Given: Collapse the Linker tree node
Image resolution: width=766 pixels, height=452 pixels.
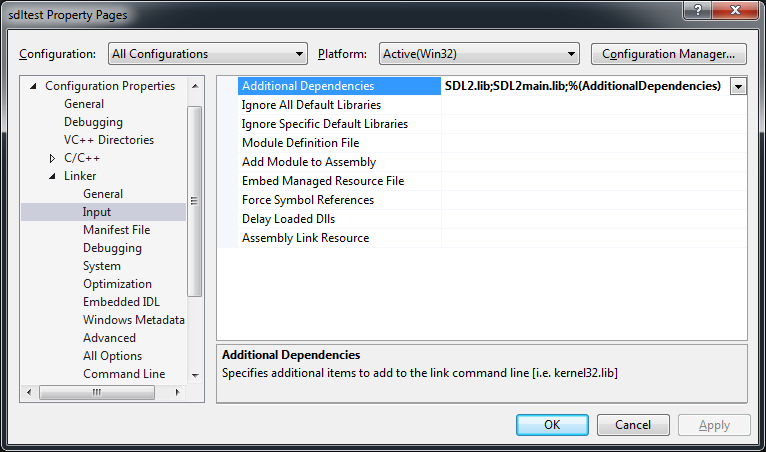Looking at the screenshot, I should pos(52,176).
